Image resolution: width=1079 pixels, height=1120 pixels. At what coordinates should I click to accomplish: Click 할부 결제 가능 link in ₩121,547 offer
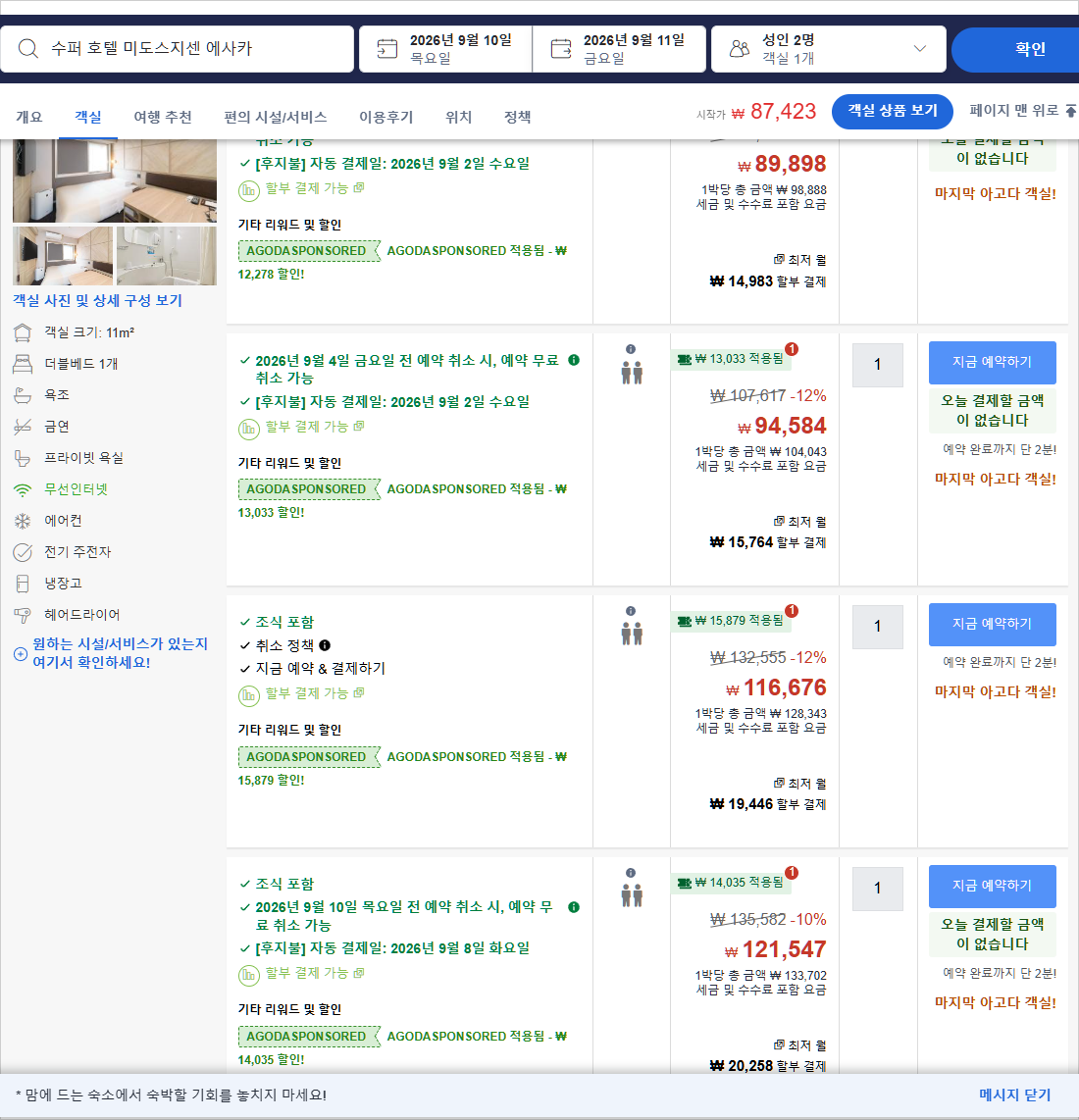315,973
